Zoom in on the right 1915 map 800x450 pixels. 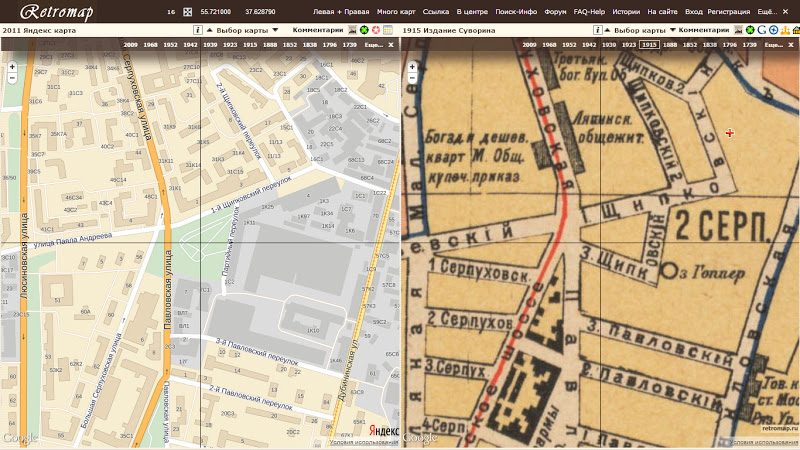tap(412, 67)
